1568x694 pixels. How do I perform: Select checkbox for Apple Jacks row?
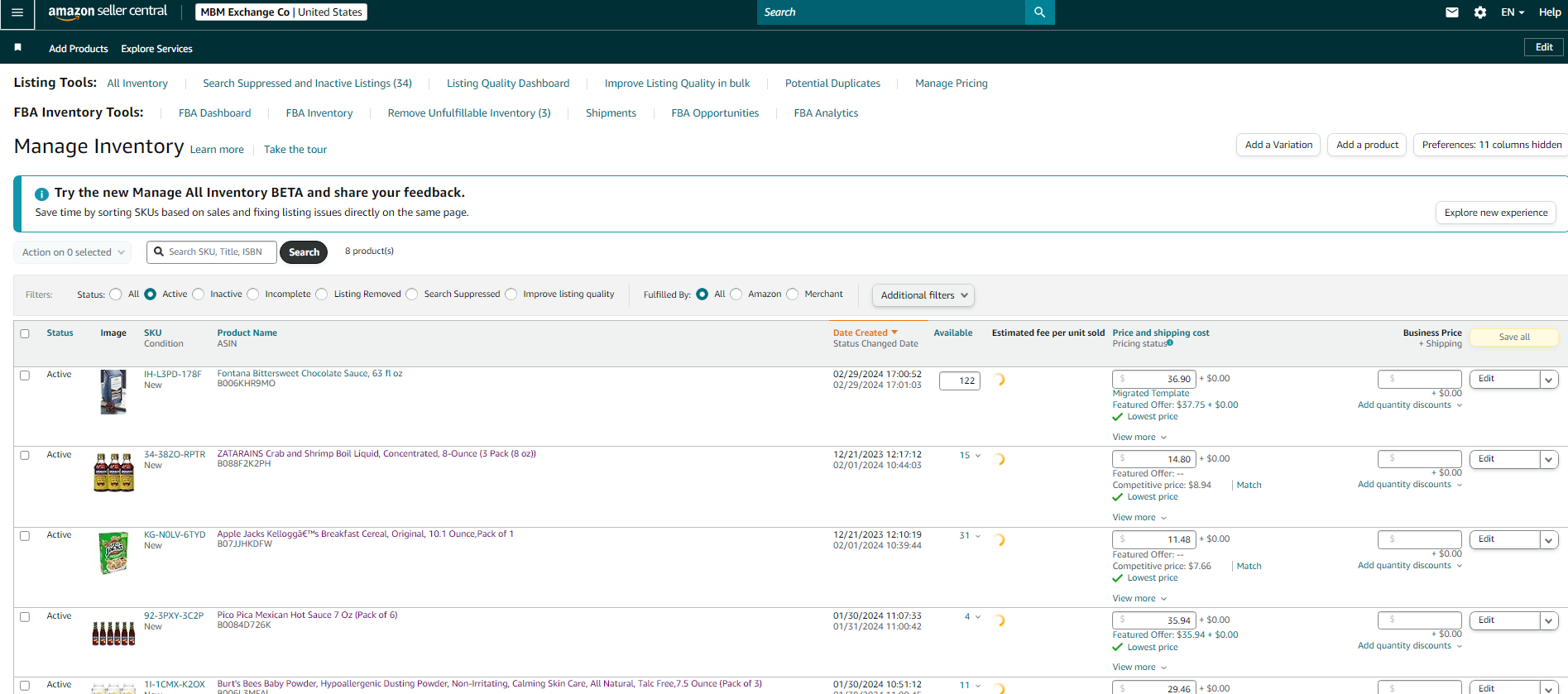pos(25,536)
